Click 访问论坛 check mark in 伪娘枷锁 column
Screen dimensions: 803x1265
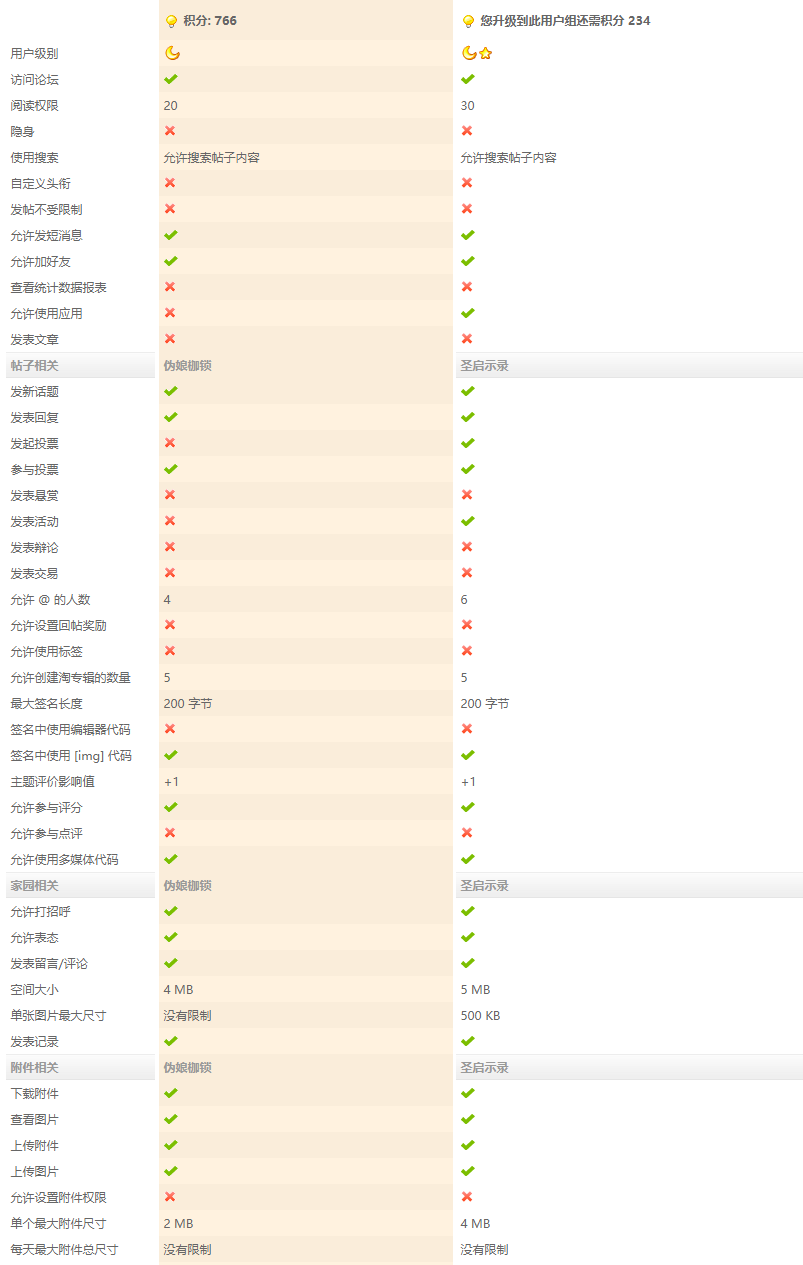point(171,79)
